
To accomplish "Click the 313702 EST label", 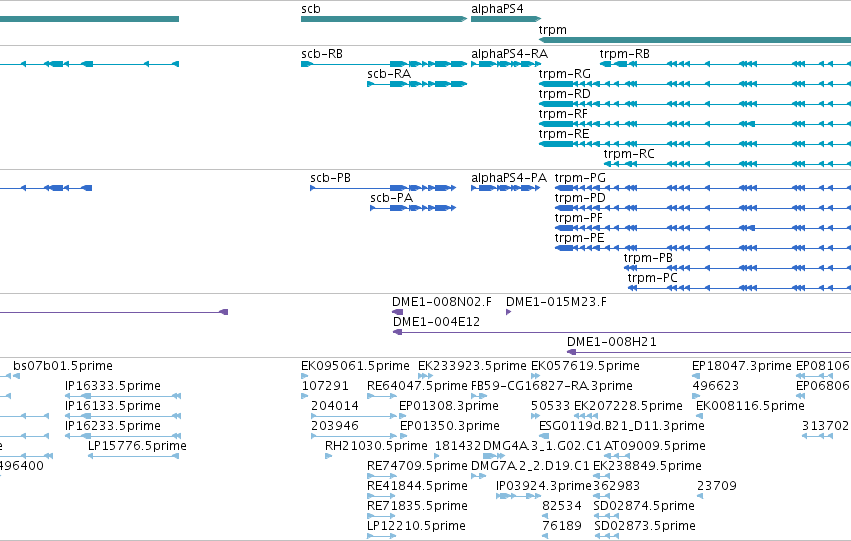I will pos(825,426).
